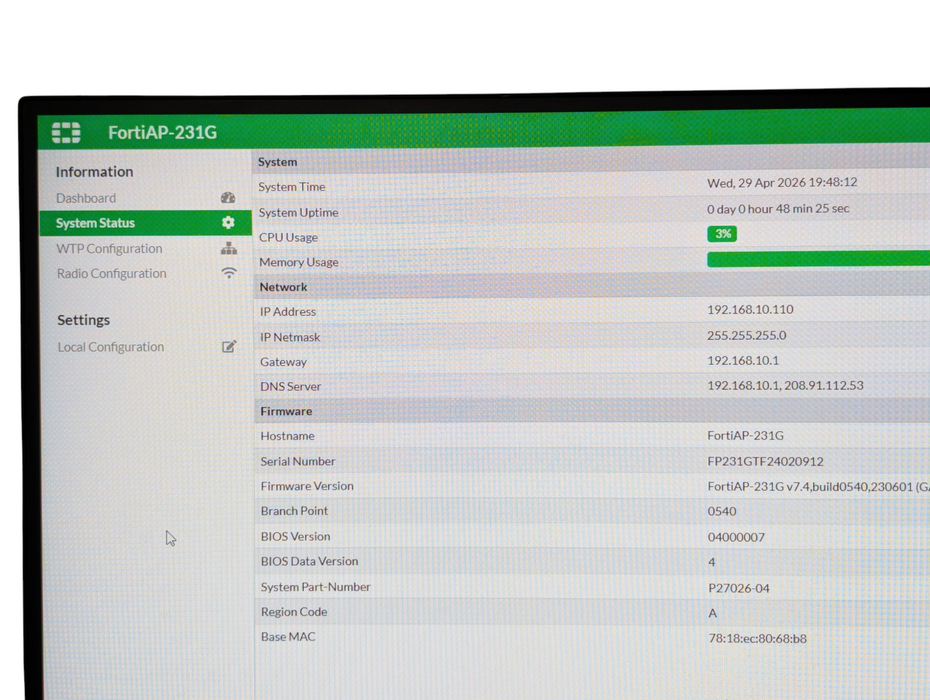930x700 pixels.
Task: Click the serial value FP231GTF24020912
Action: tap(766, 462)
